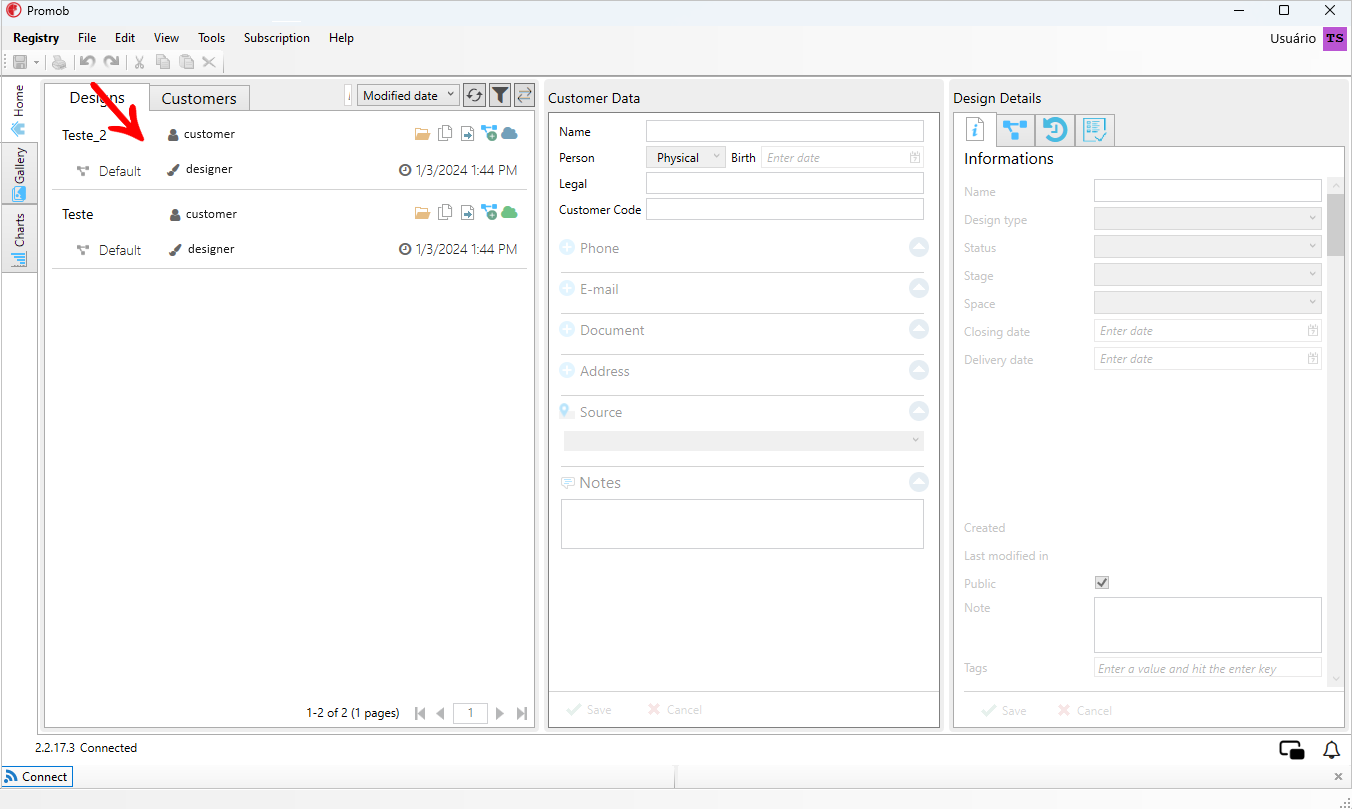Click add version icon for Teste_2

pos(489,133)
